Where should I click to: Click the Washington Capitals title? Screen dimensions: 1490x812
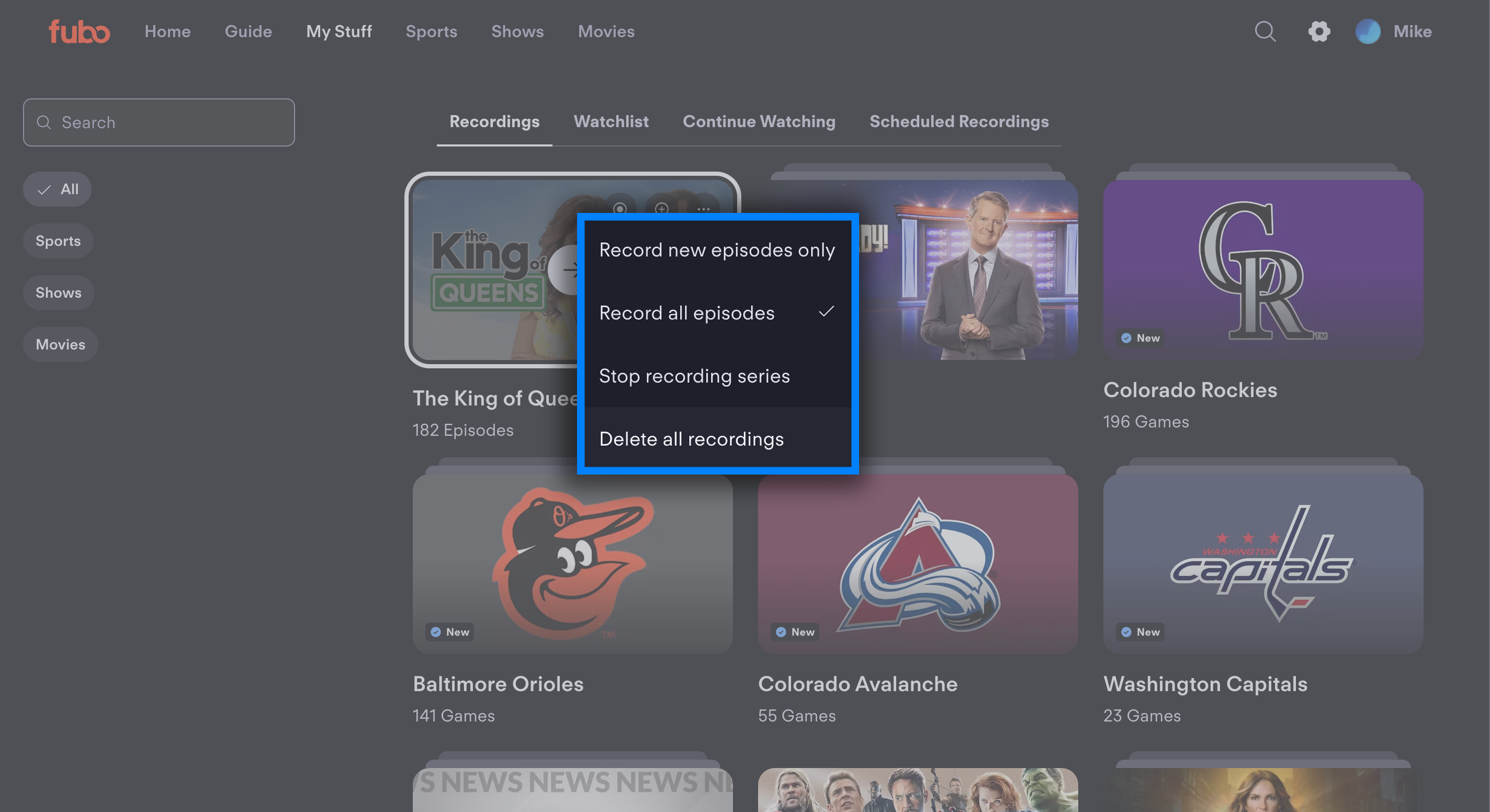point(1205,684)
